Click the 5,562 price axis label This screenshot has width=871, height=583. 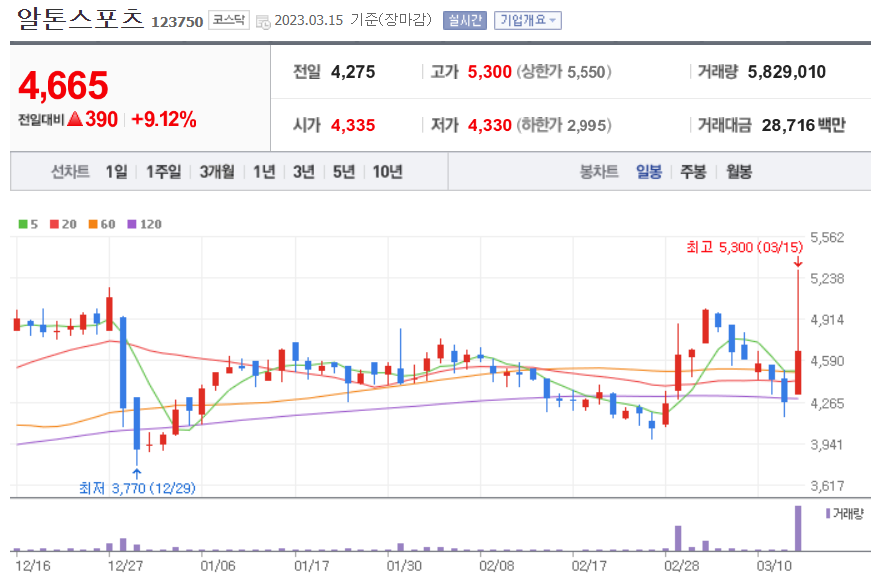[827, 238]
